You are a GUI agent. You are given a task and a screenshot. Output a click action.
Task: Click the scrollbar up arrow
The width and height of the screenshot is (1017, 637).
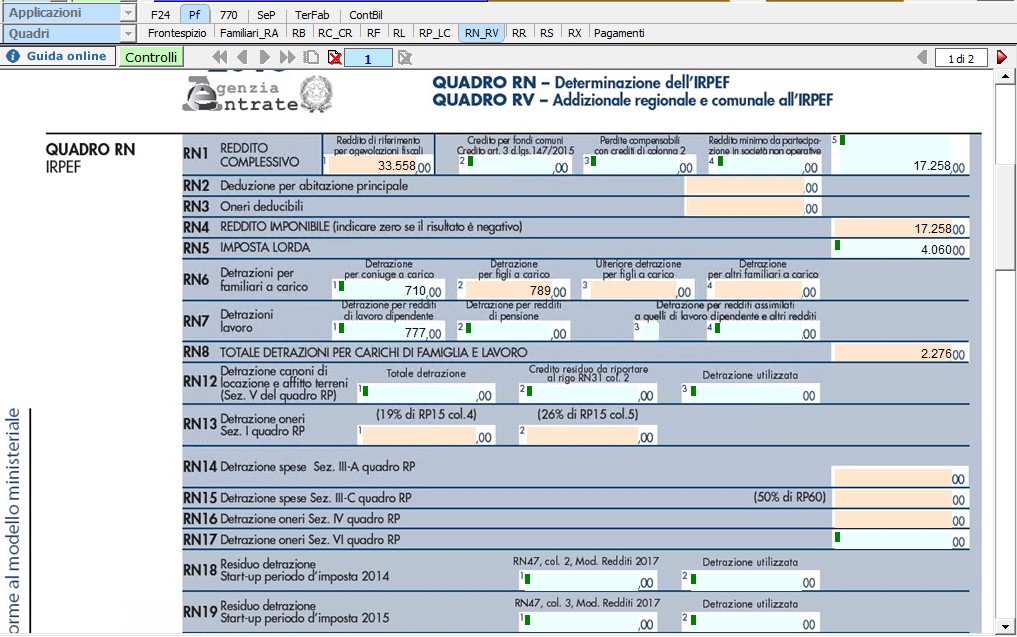1005,77
